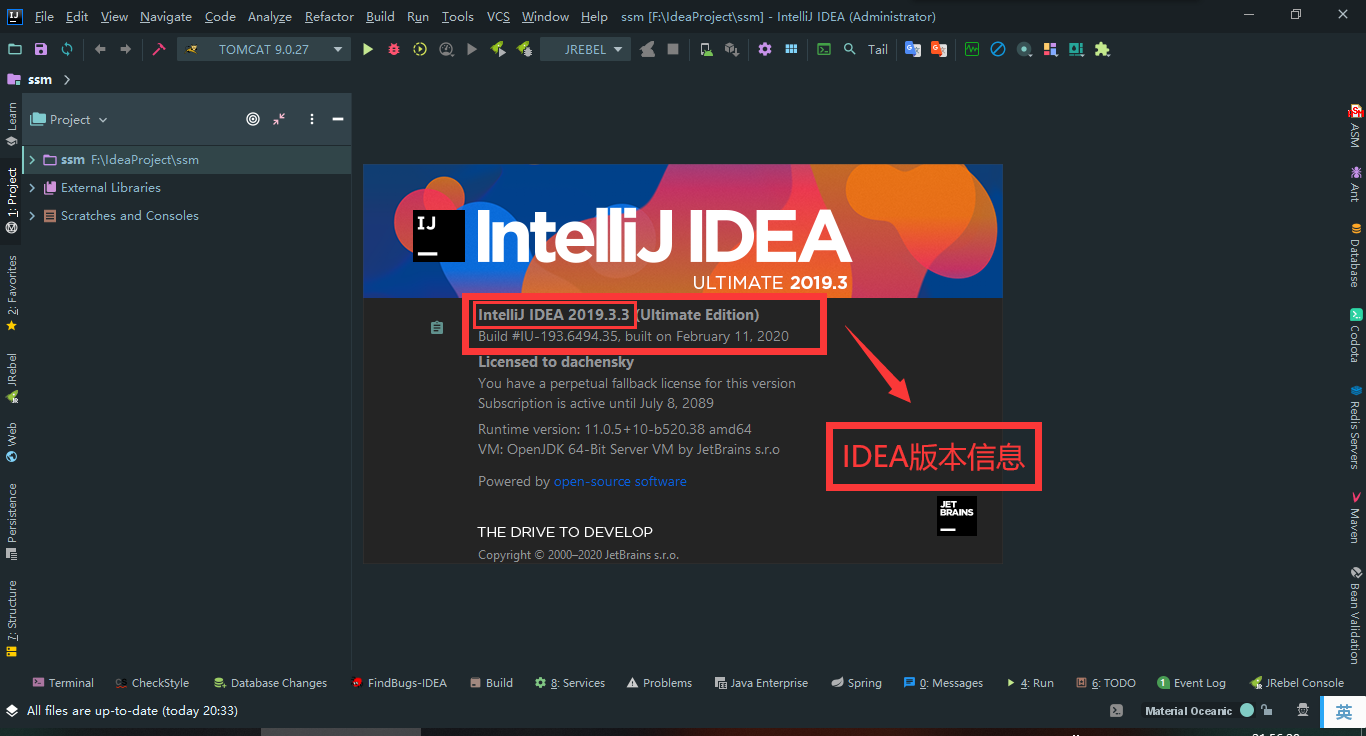1366x736 pixels.
Task: Open IDE Settings from the toolbar gear
Action: pyautogui.click(x=764, y=48)
